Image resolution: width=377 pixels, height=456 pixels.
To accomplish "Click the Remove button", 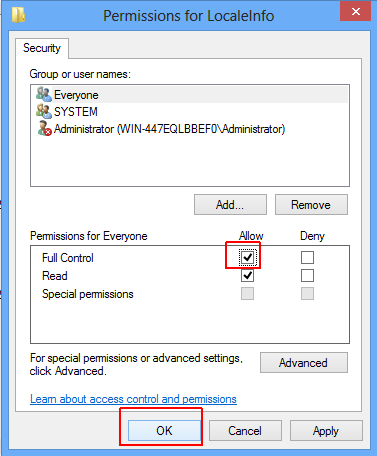I will (311, 205).
